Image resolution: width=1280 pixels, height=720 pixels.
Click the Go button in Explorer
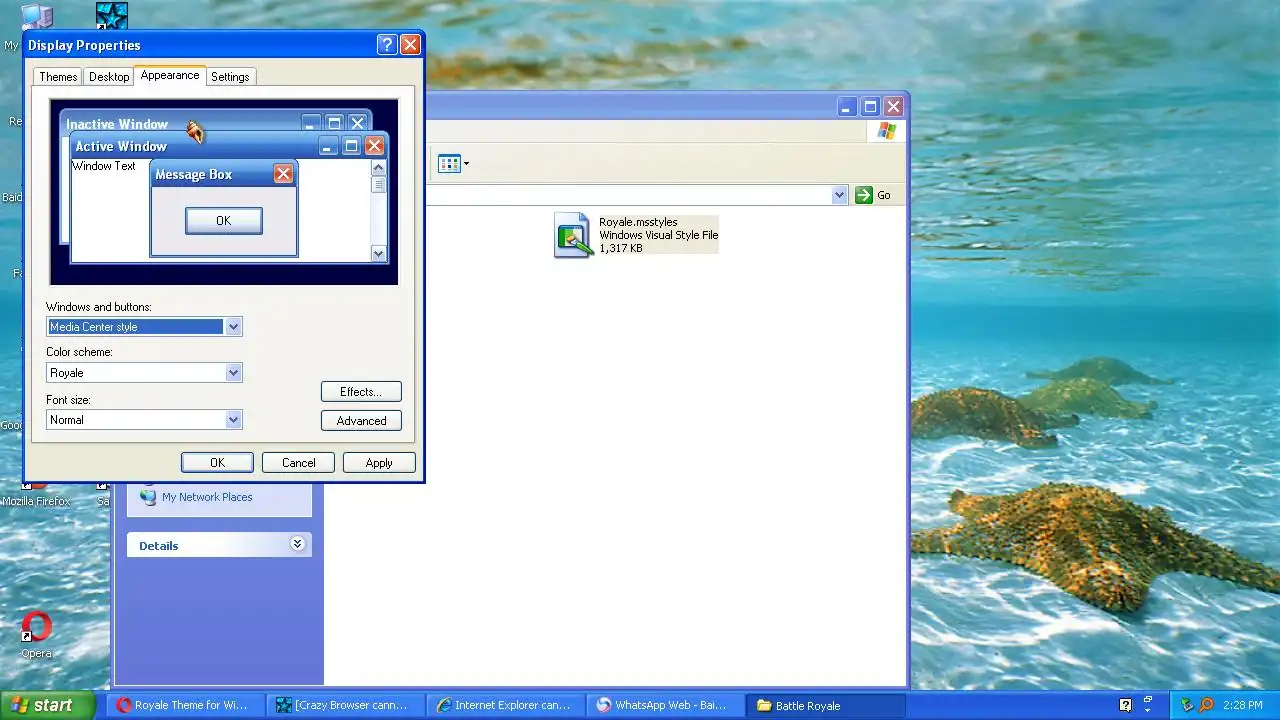click(873, 195)
